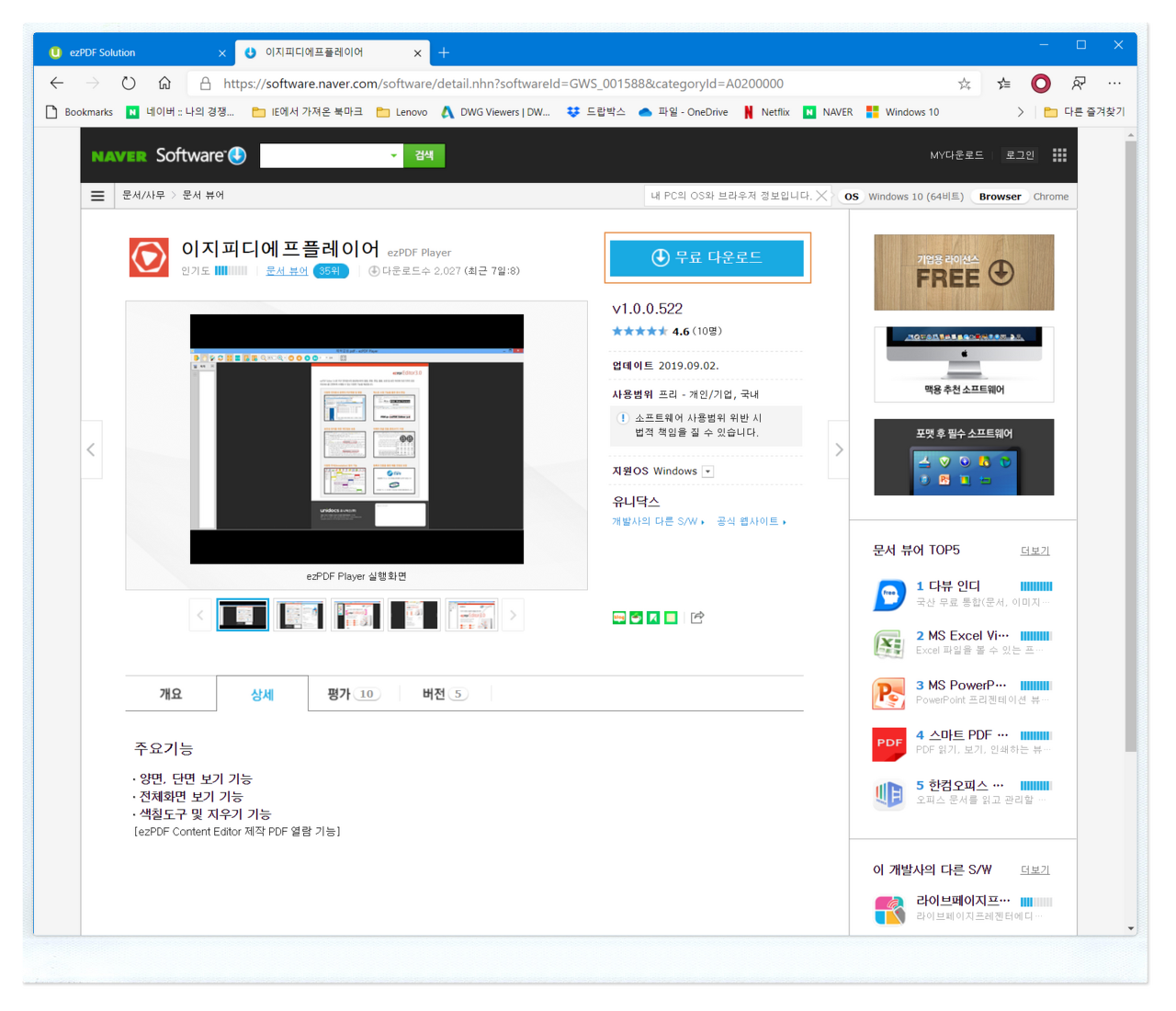Open 공식 웹사이트 link
Screen dimensions: 1176x1011
pyautogui.click(x=752, y=521)
